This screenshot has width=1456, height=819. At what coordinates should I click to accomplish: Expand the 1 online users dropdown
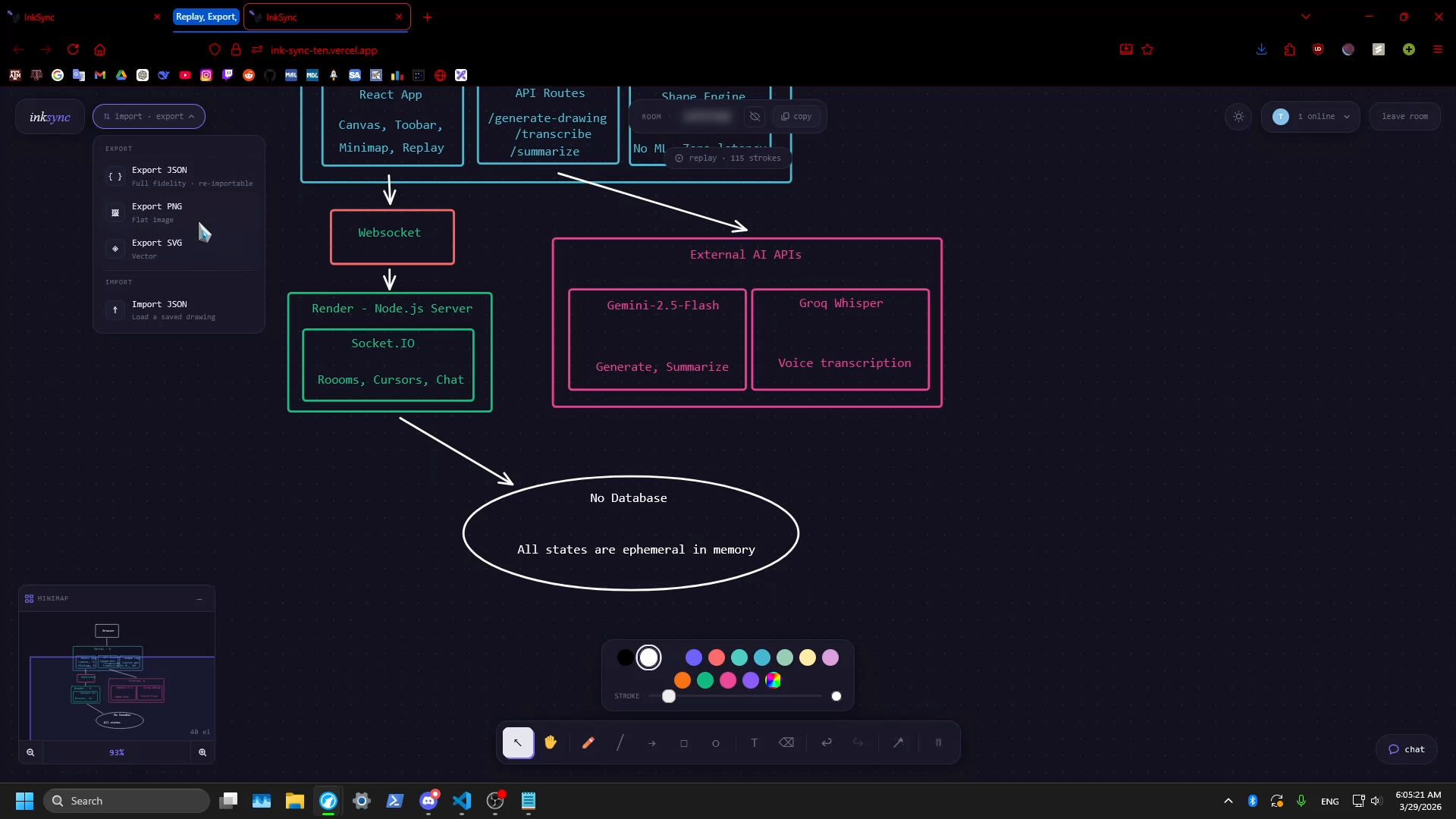pos(1310,117)
